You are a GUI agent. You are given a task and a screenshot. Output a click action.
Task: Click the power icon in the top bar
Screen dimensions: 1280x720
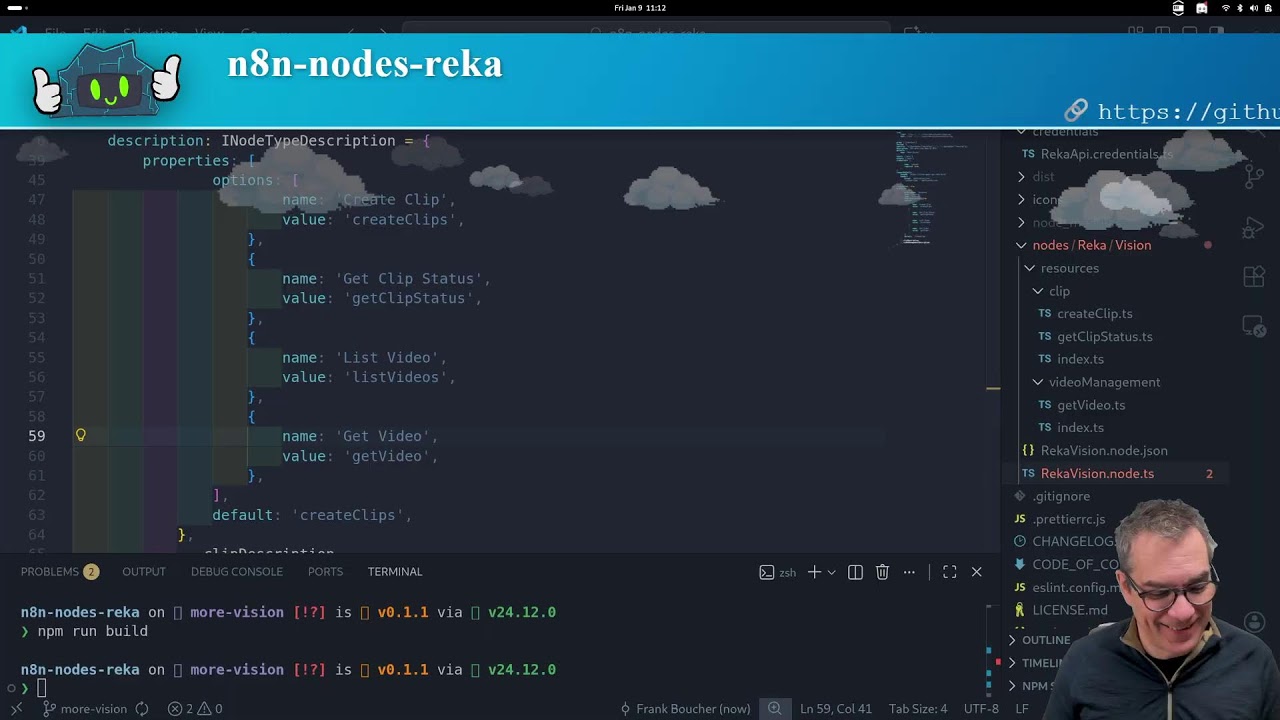tap(1267, 8)
